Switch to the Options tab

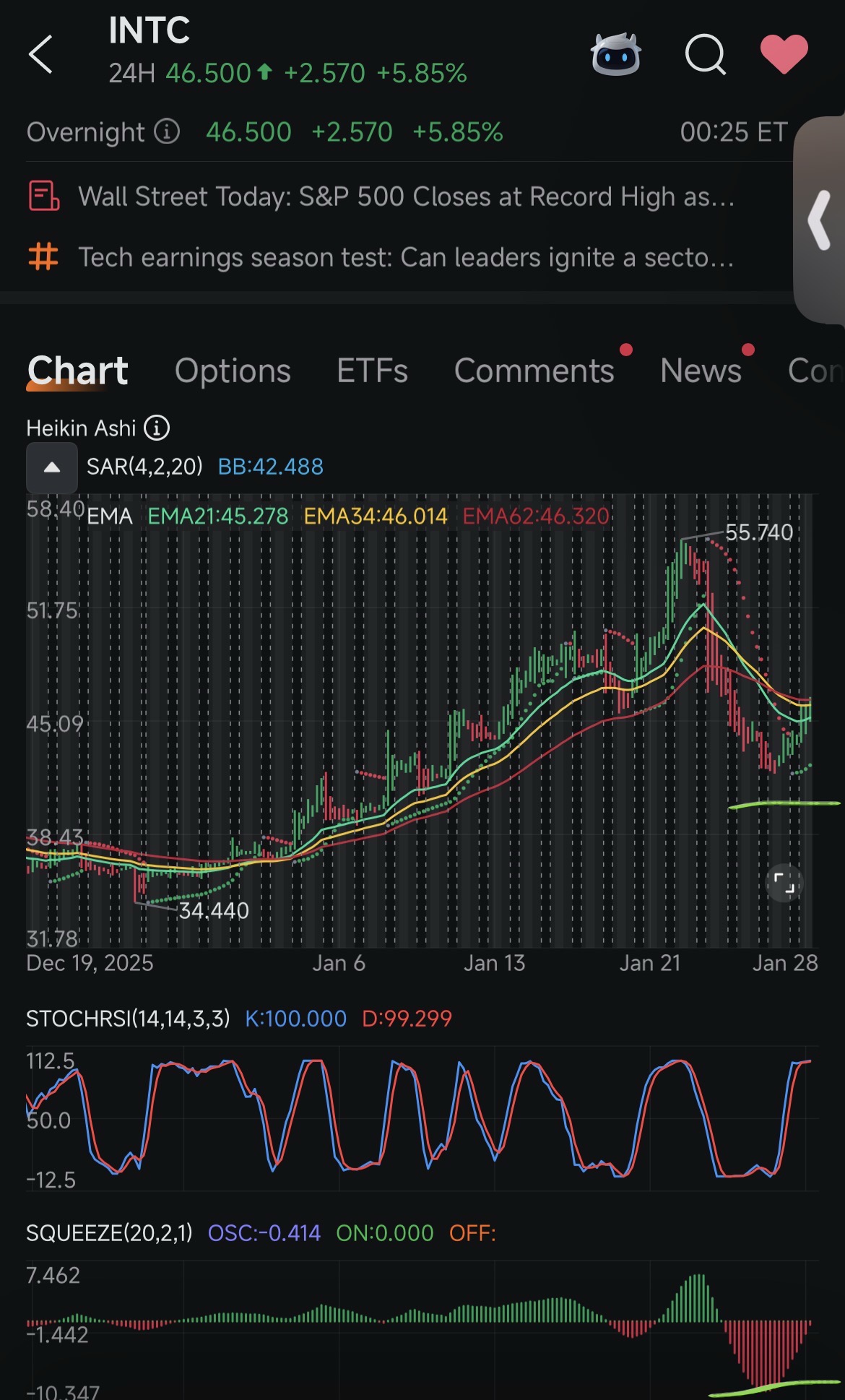click(x=233, y=371)
